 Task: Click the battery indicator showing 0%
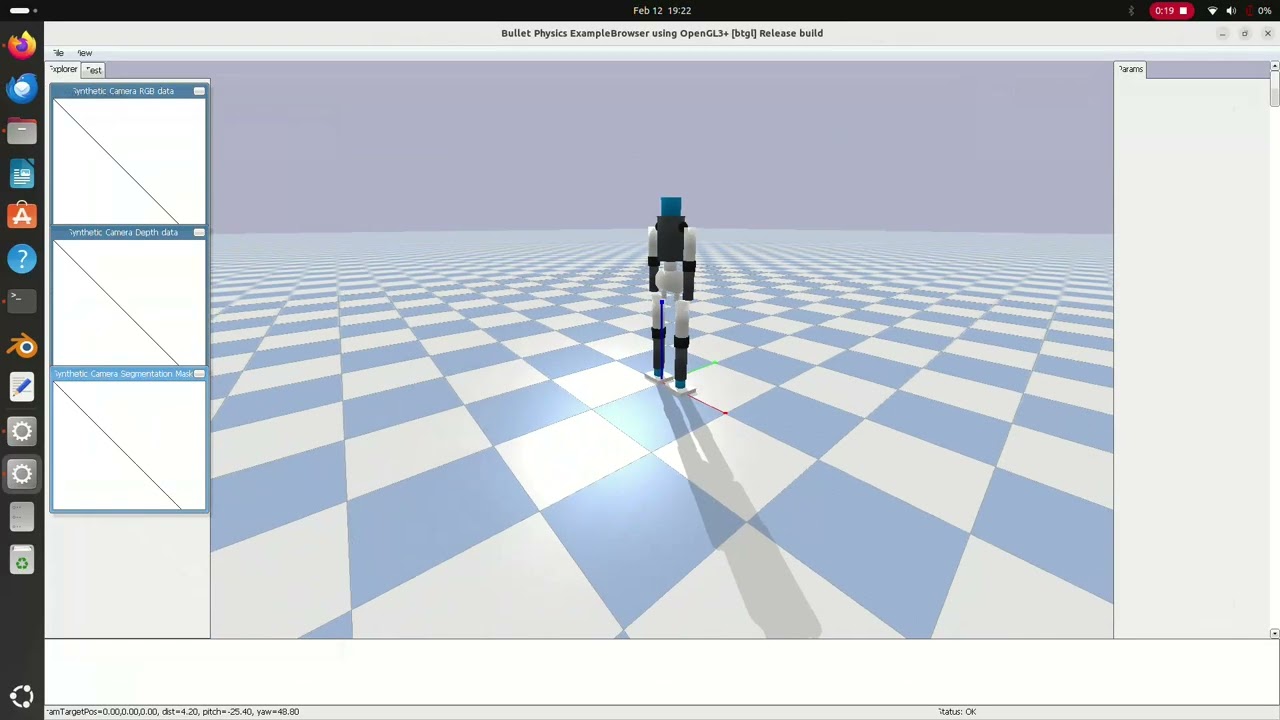tap(1258, 11)
